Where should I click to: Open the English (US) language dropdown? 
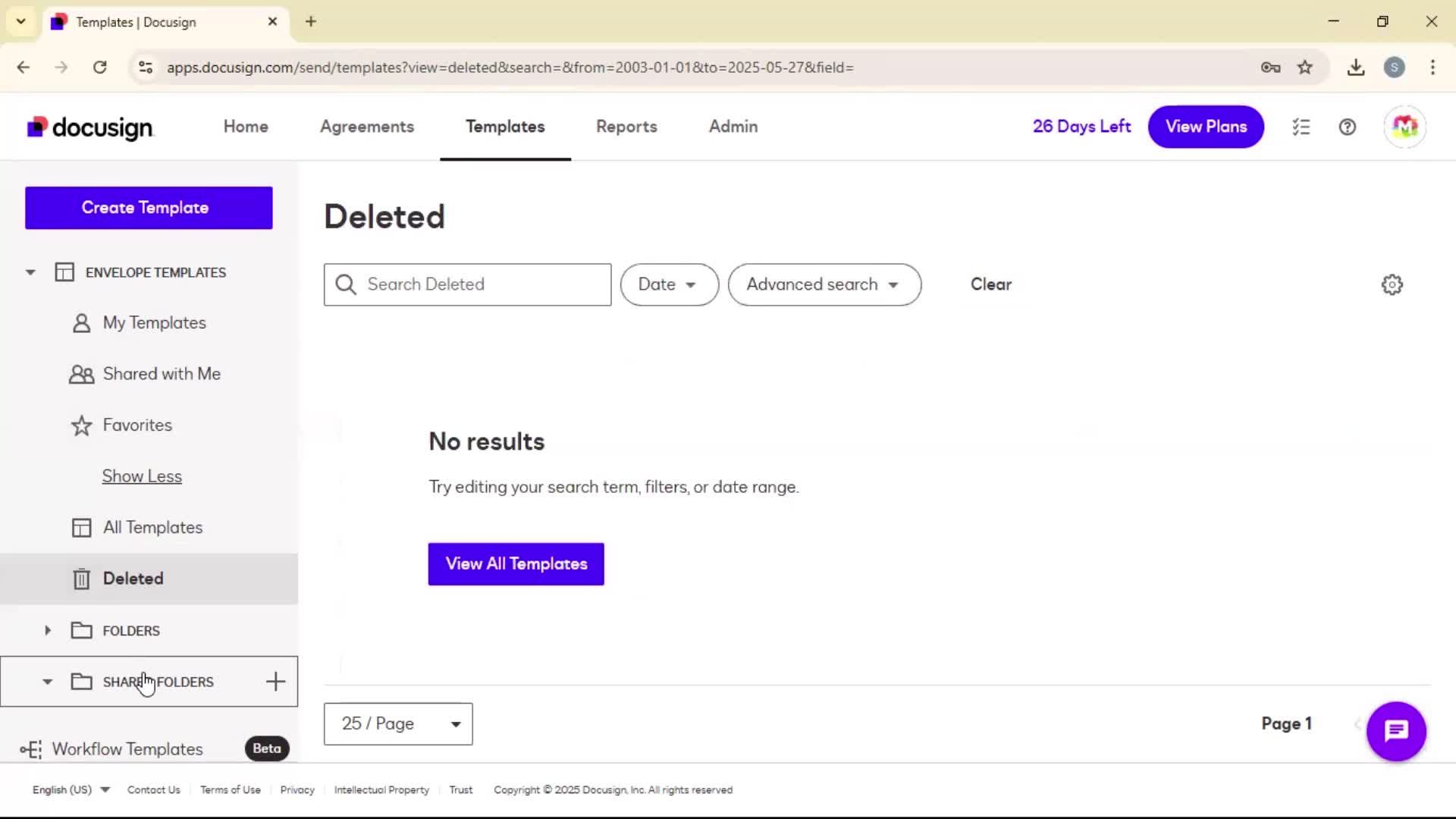[71, 790]
